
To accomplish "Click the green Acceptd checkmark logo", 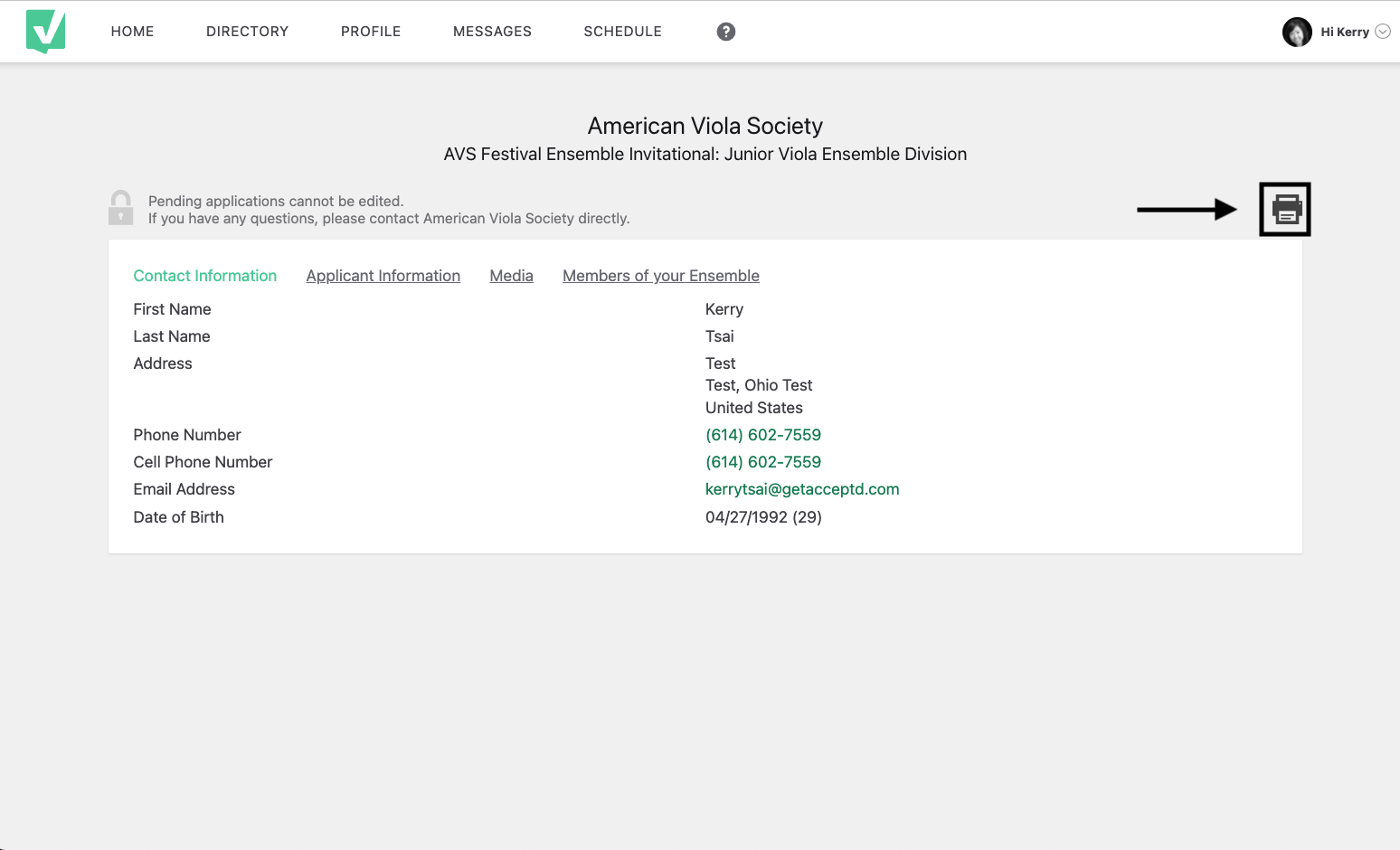I will coord(45,32).
